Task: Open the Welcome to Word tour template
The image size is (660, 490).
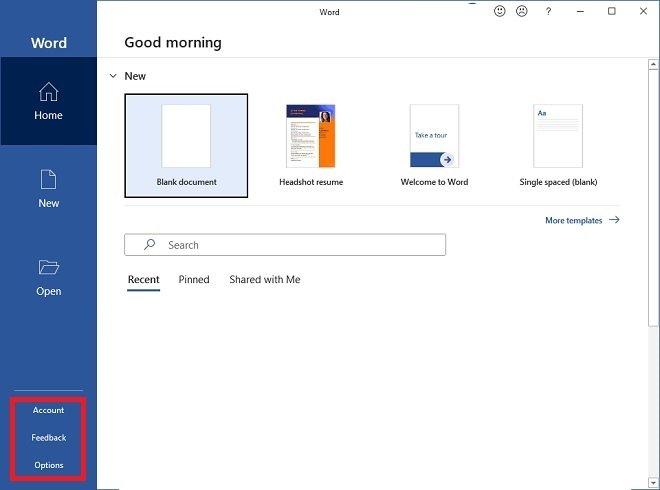Action: click(434, 145)
